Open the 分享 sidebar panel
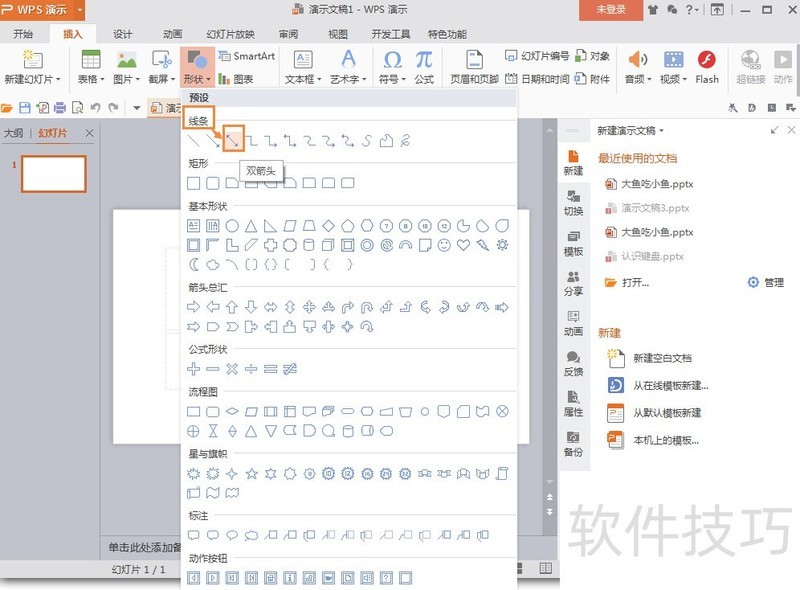 [x=573, y=283]
